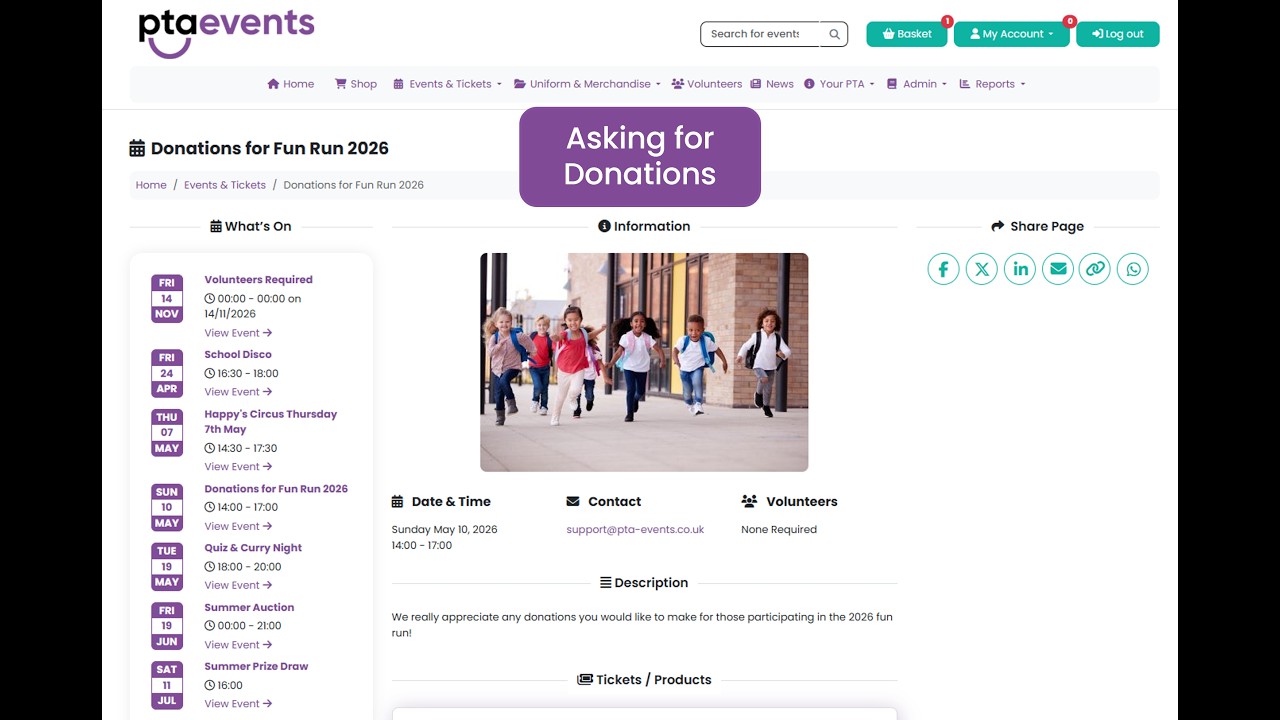Open the Volunteers Required event title
1280x720 pixels.
258,280
